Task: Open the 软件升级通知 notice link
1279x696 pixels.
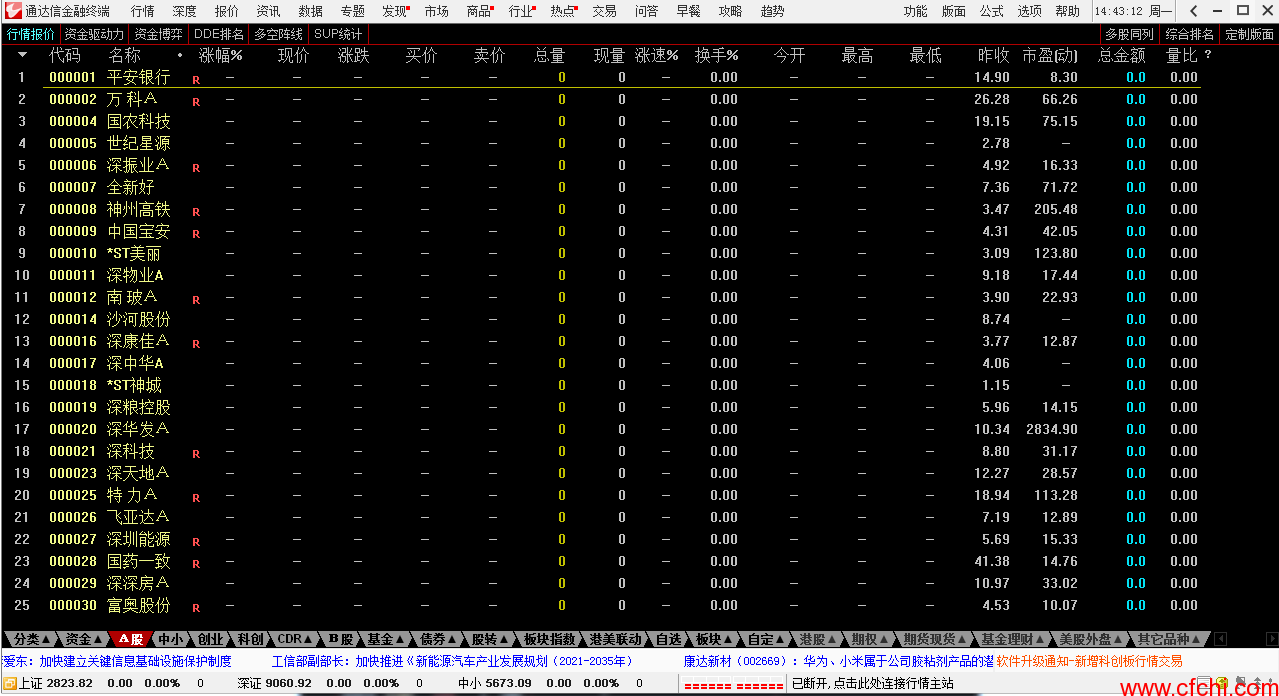Action: (x=1089, y=661)
